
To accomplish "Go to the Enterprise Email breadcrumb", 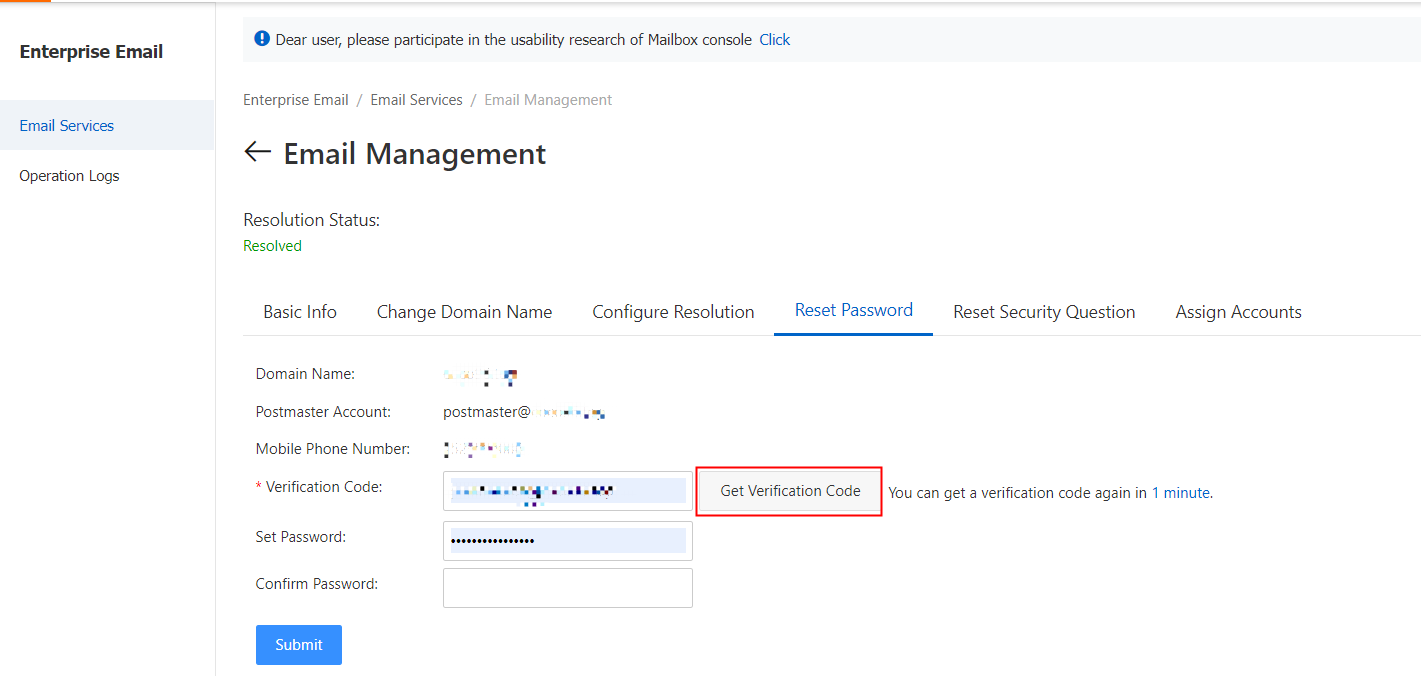I will (296, 100).
